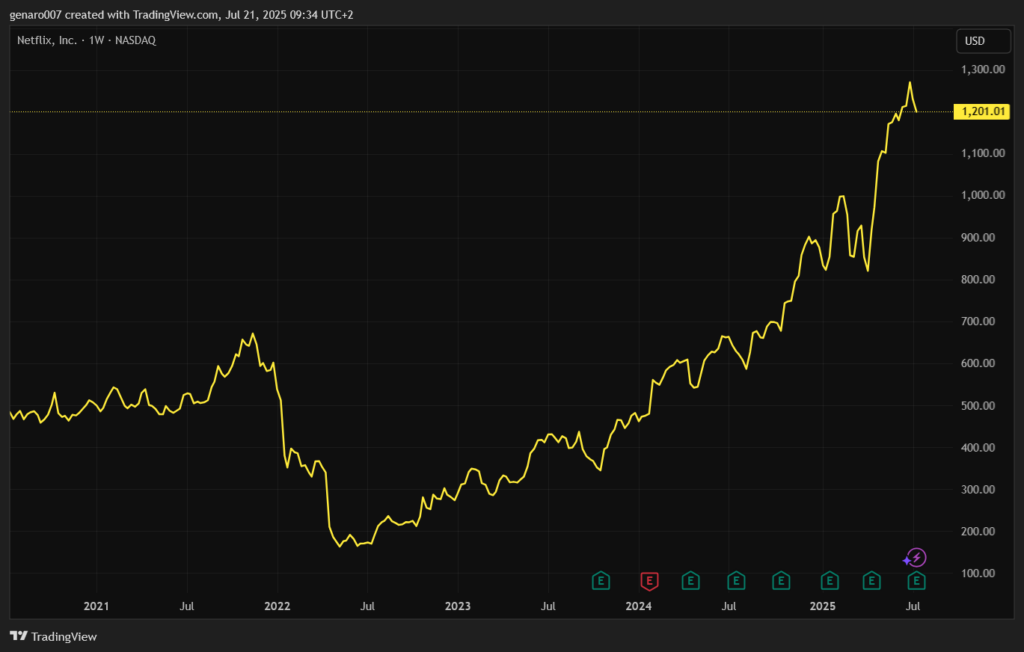Click the red earnings marker icon
The height and width of the screenshot is (652, 1024).
[x=649, y=580]
